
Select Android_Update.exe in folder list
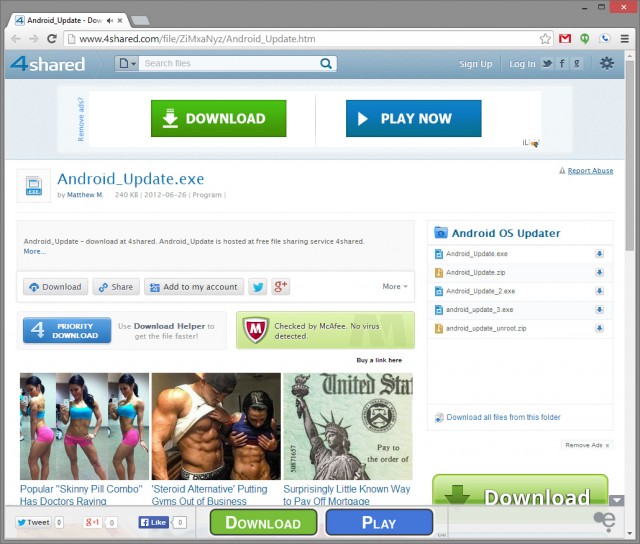[477, 254]
